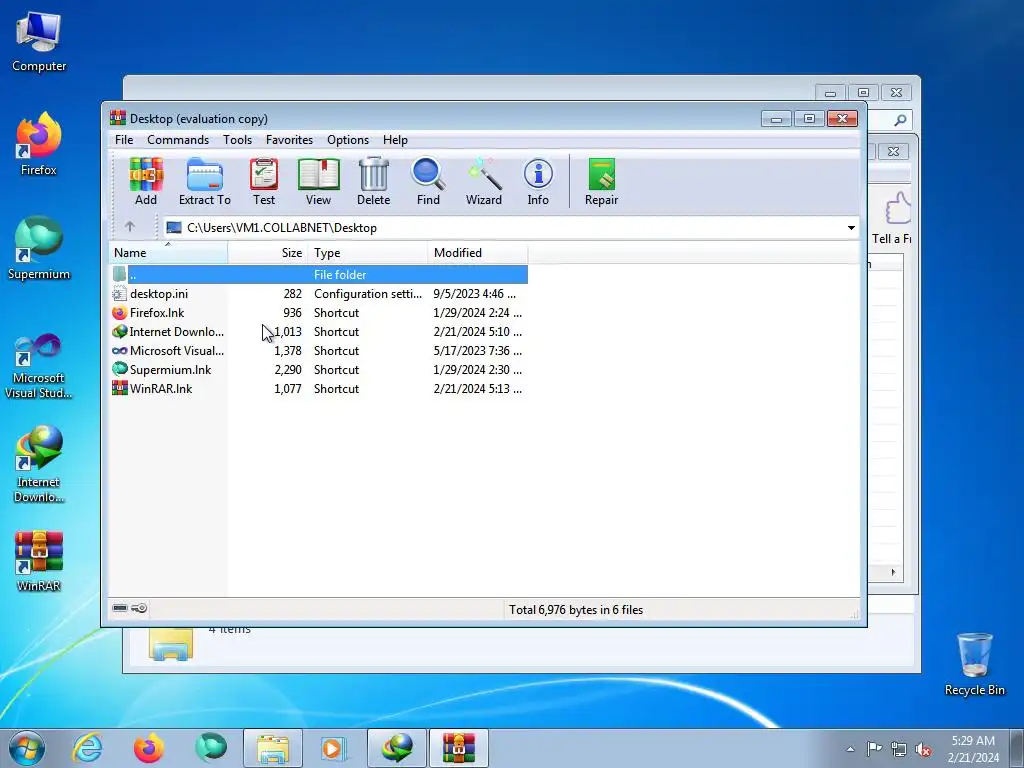Image resolution: width=1024 pixels, height=768 pixels.
Task: Click the key password icon in status bar
Action: tap(138, 608)
